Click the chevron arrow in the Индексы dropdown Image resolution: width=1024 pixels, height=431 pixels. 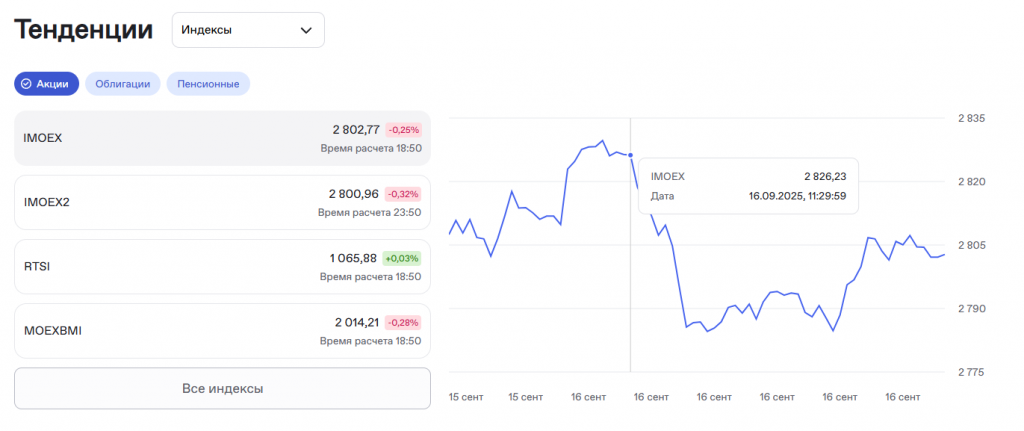(x=306, y=30)
